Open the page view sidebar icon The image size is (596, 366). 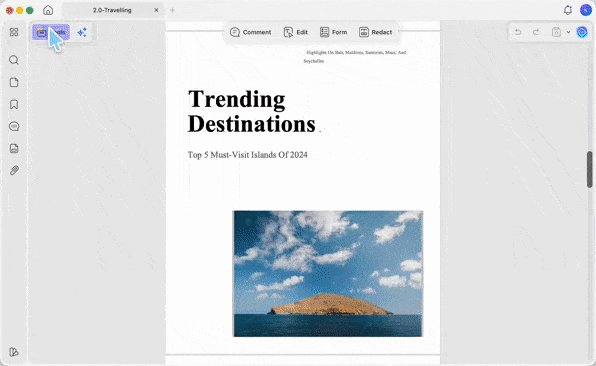pos(14,82)
